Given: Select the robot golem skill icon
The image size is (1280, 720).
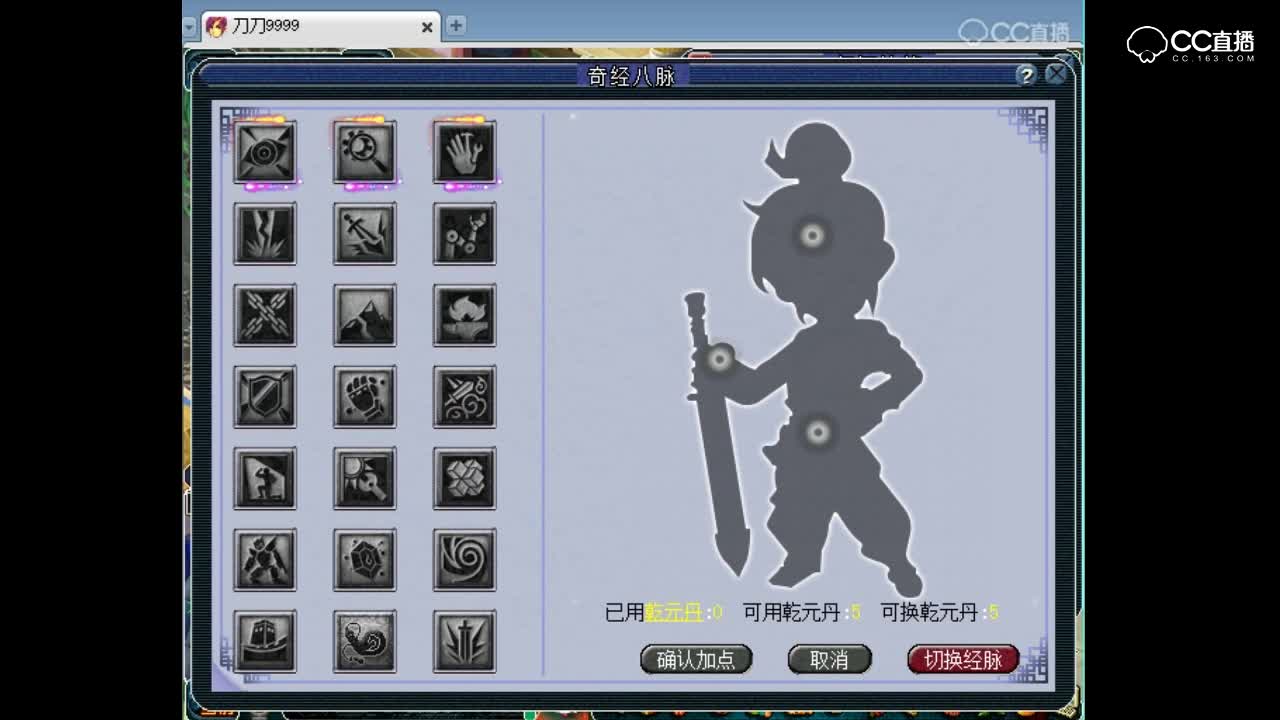Looking at the screenshot, I should [265, 560].
